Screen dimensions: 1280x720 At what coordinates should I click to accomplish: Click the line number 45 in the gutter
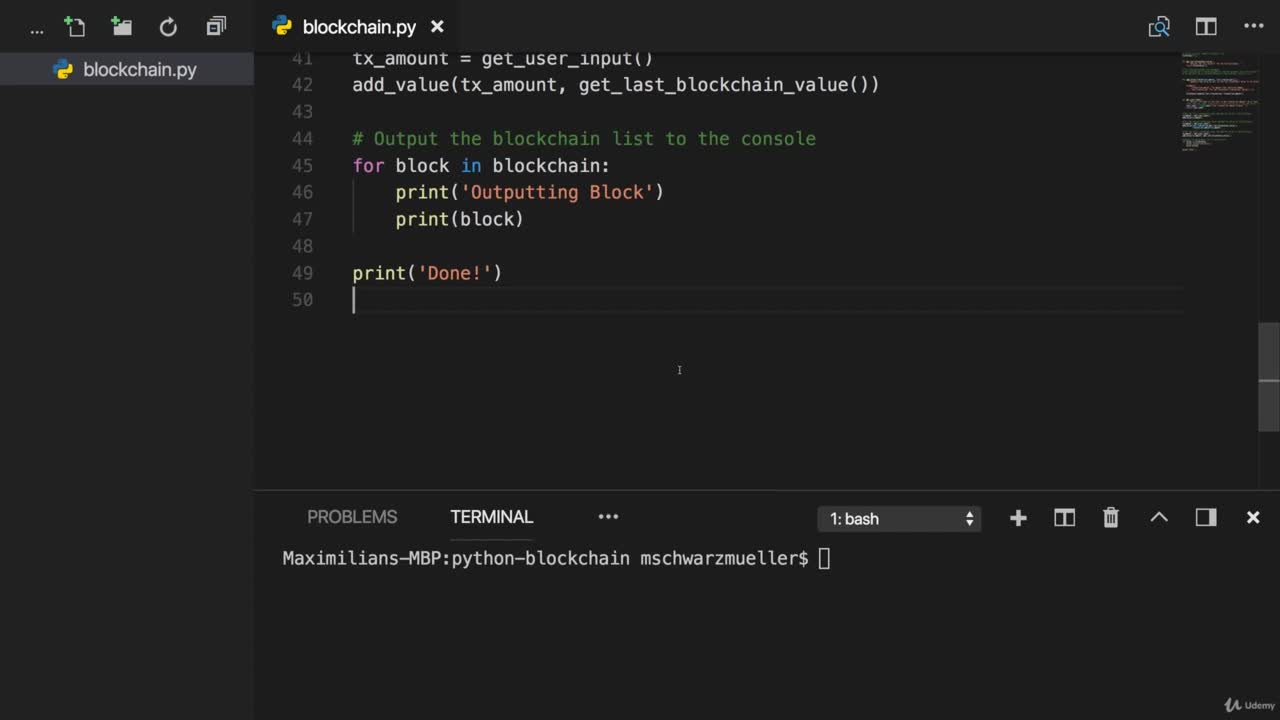[x=302, y=165]
